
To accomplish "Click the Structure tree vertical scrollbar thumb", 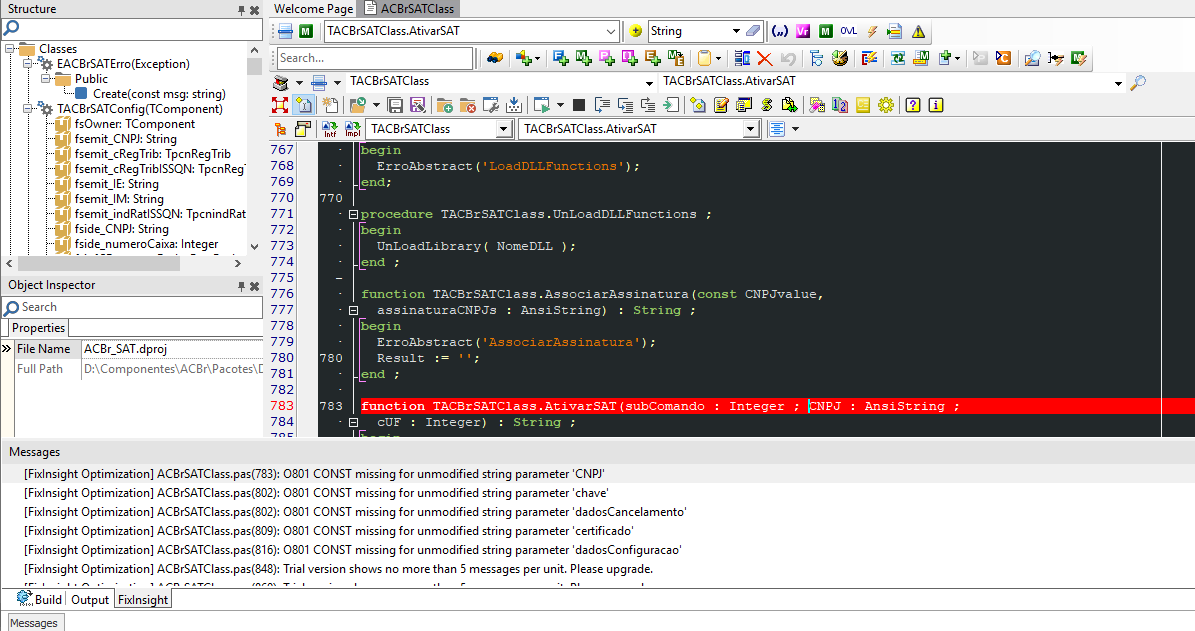I will point(255,66).
